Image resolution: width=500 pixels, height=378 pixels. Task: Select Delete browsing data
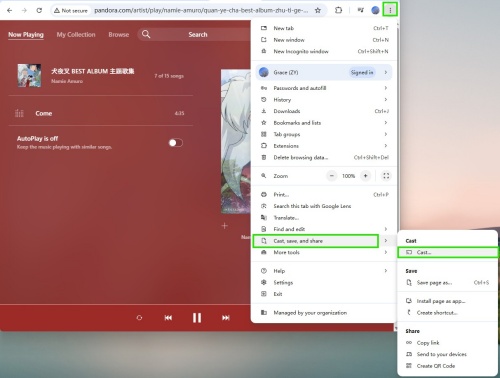(324, 157)
